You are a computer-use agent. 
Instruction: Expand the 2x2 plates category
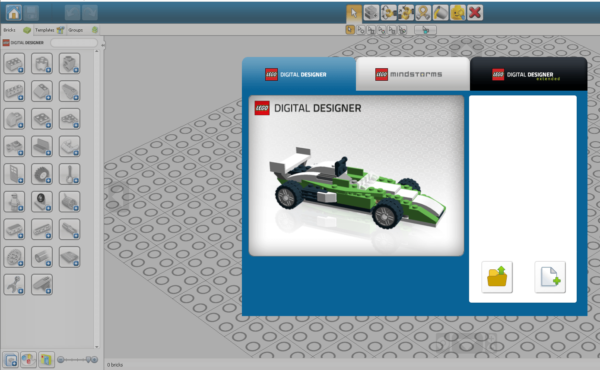[x=42, y=119]
